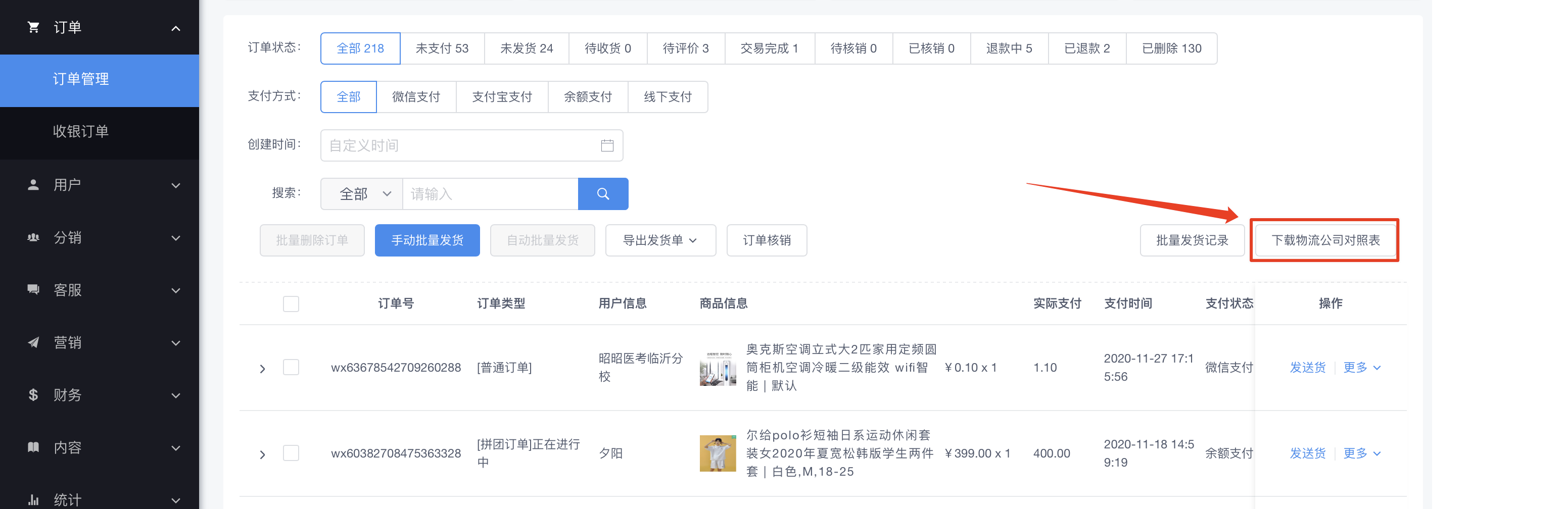Expand the 营销 menu chevron

pyautogui.click(x=176, y=343)
